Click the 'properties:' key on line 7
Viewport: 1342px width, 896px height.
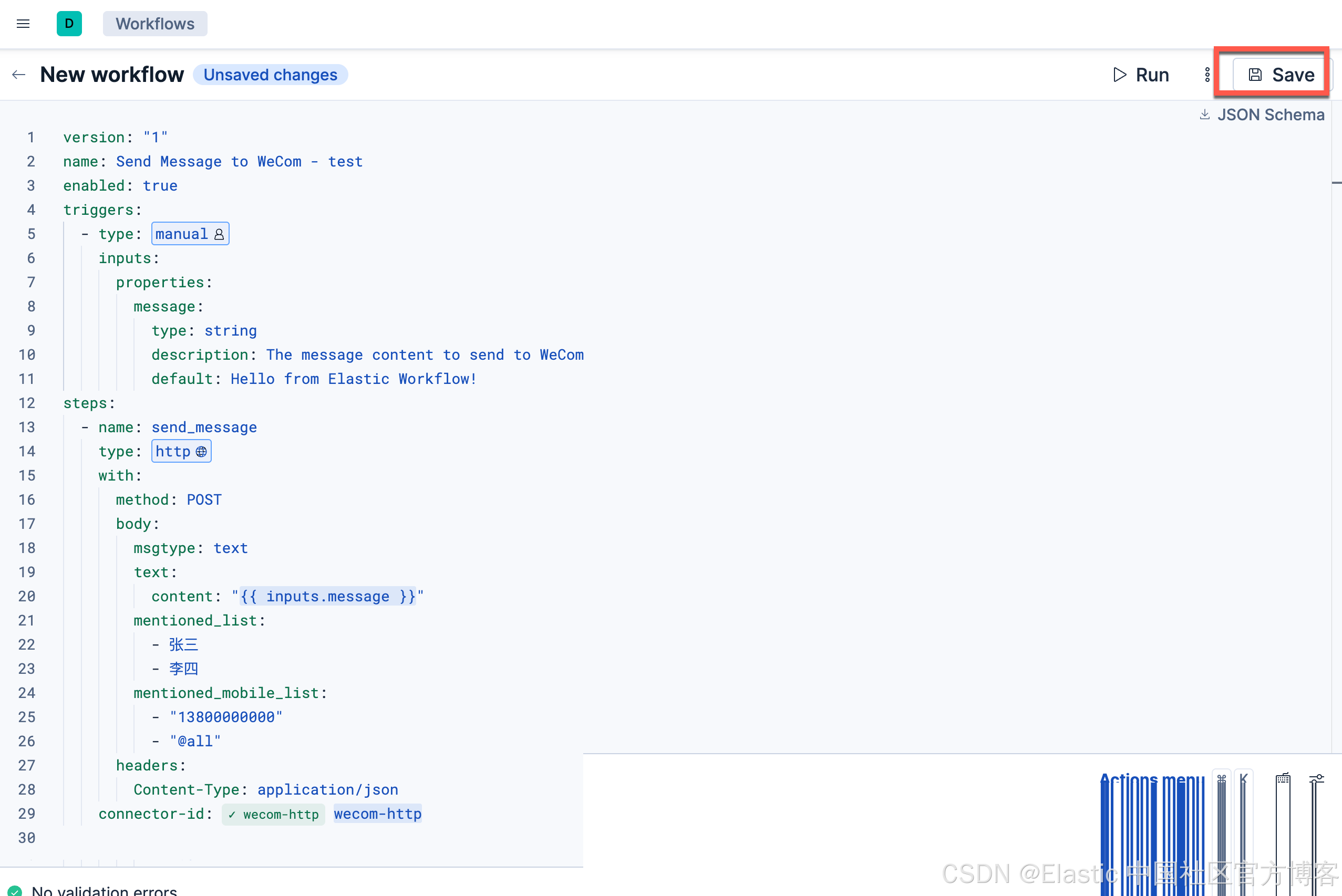point(164,282)
